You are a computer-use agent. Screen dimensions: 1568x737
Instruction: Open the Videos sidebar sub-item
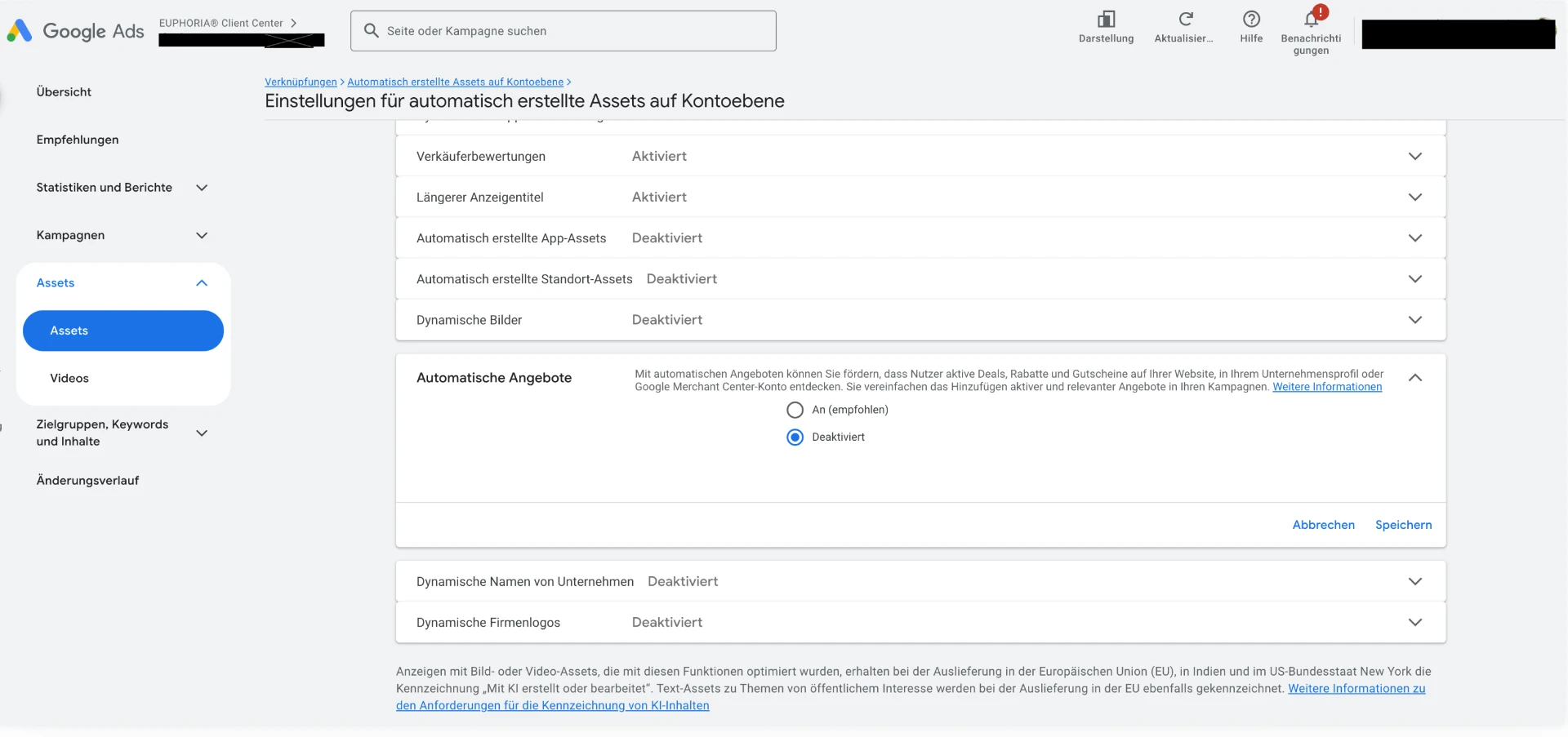point(69,378)
